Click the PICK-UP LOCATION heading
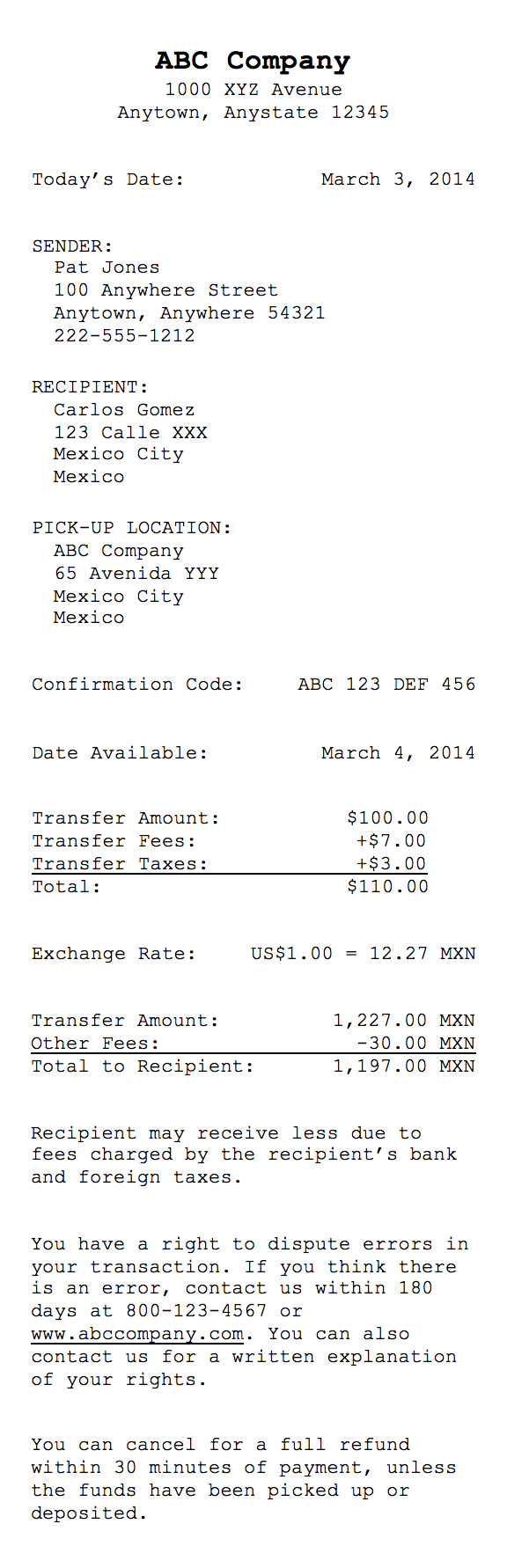 (131, 528)
